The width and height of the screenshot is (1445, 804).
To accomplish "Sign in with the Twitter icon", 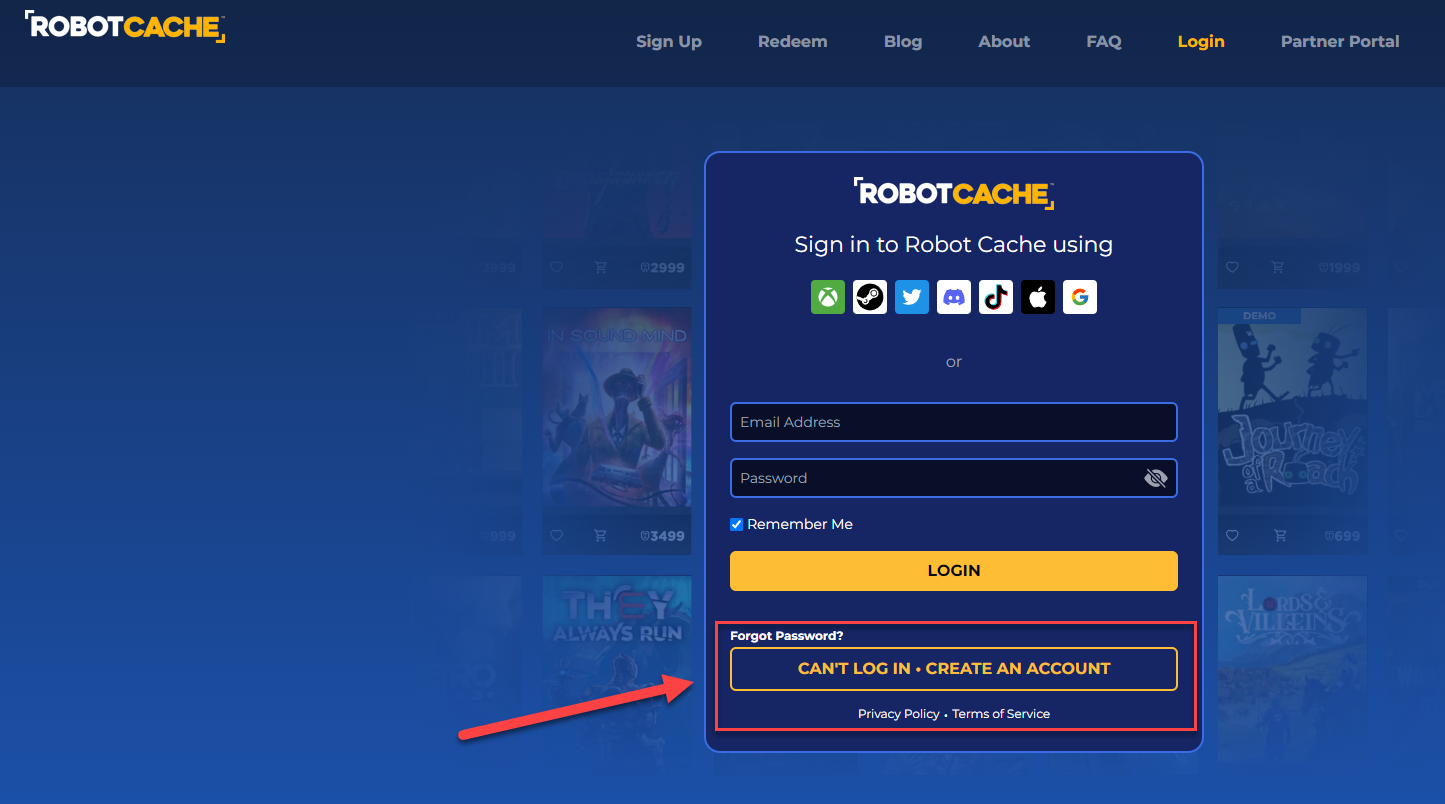I will (x=912, y=297).
